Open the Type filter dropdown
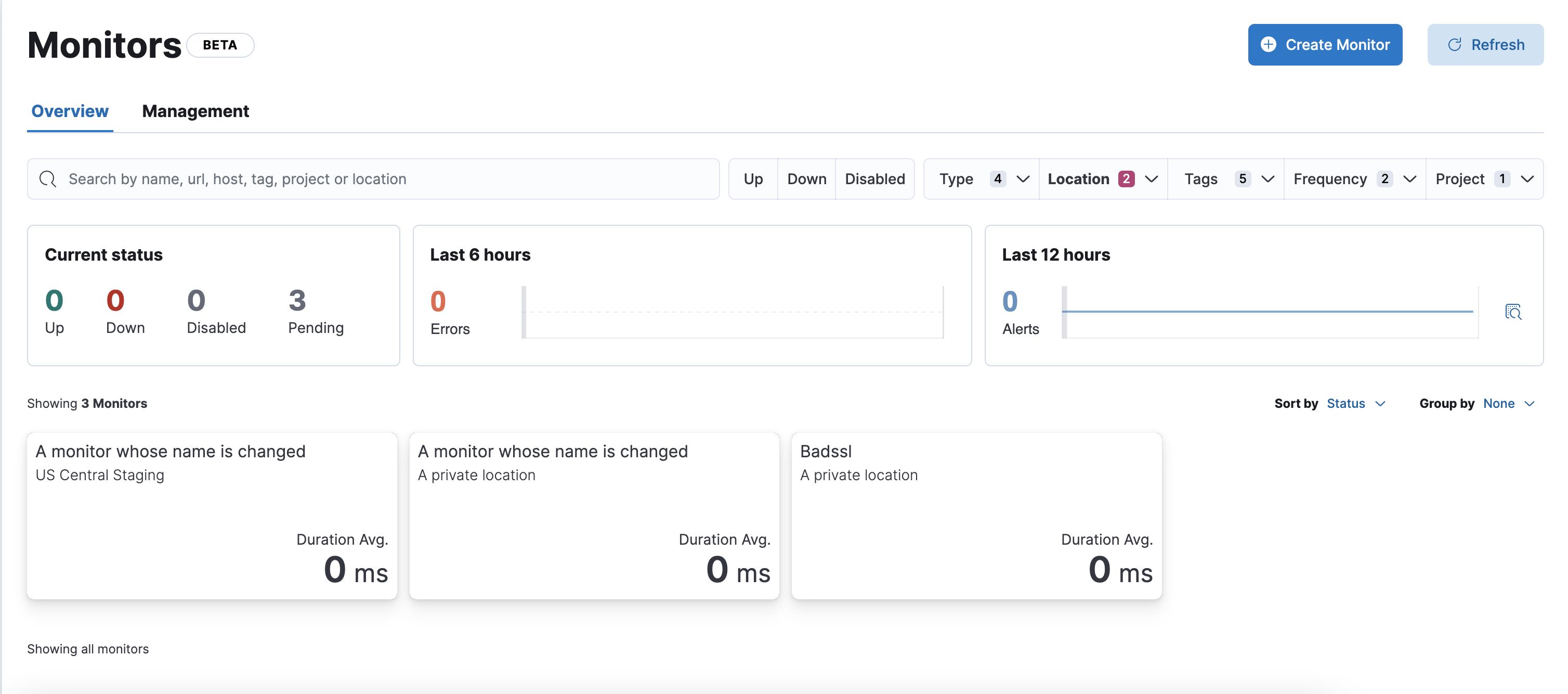 click(982, 179)
